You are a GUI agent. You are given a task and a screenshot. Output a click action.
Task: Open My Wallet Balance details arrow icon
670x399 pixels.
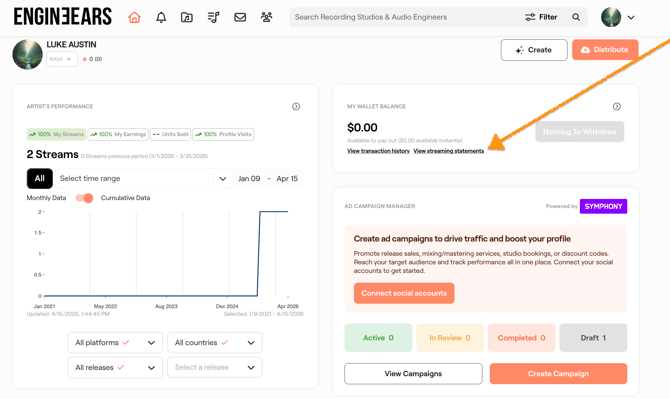[617, 106]
